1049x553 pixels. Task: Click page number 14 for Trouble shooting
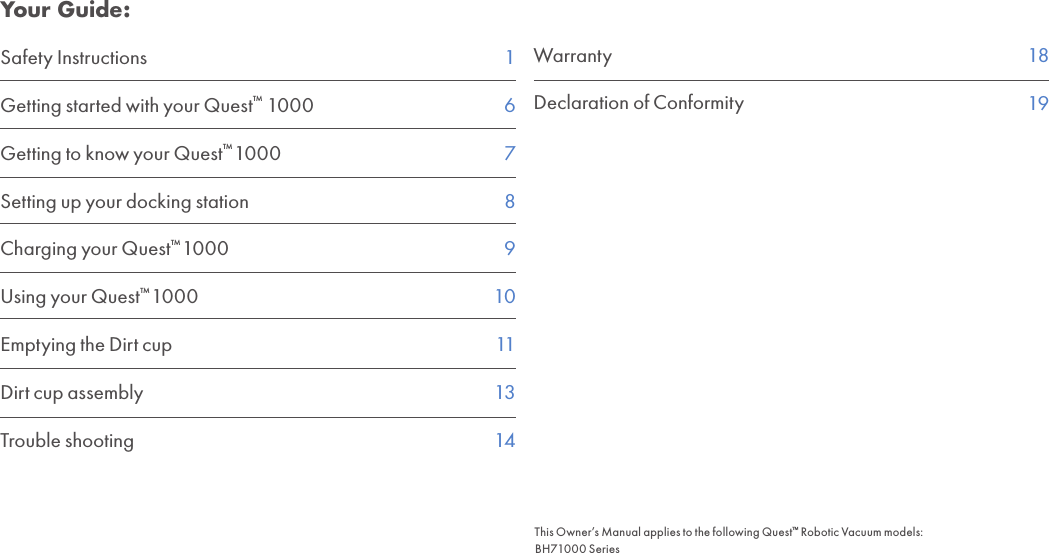[505, 441]
